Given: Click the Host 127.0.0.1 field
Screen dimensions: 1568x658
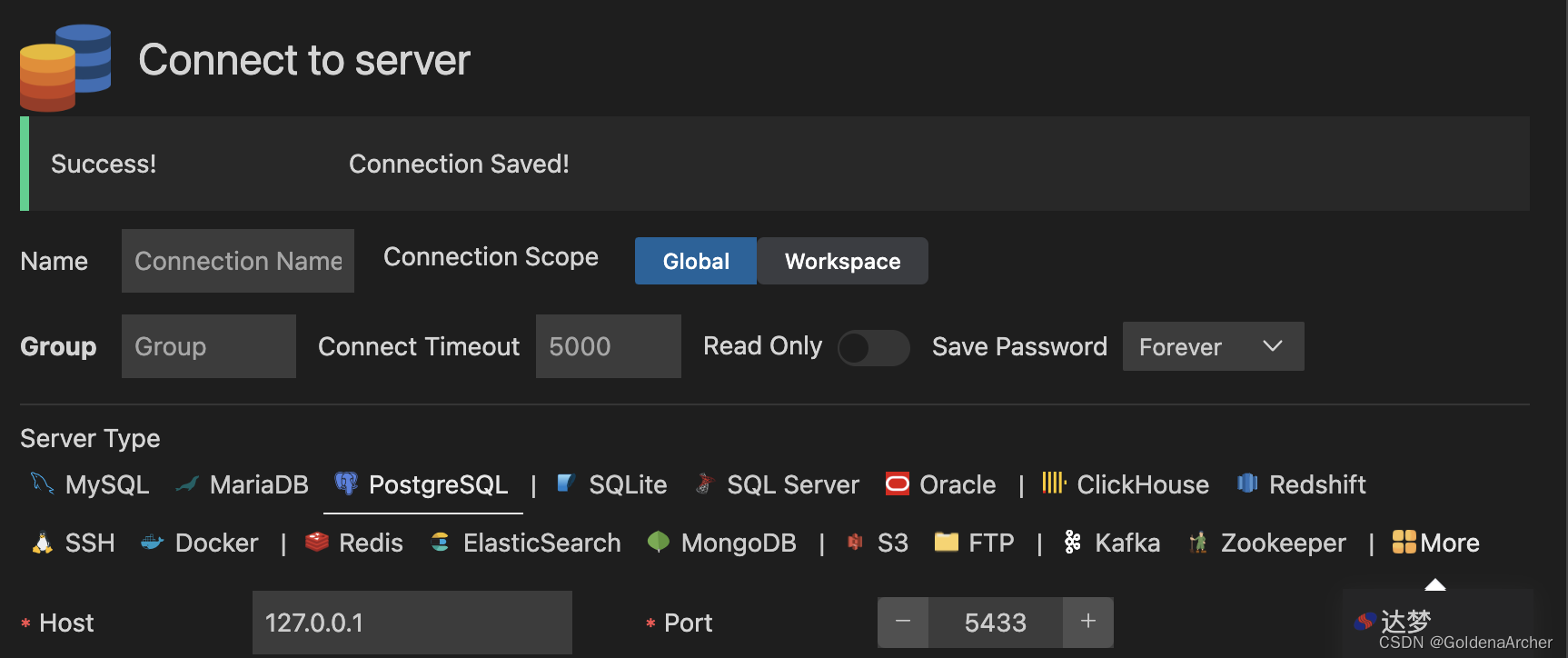Looking at the screenshot, I should (x=412, y=623).
